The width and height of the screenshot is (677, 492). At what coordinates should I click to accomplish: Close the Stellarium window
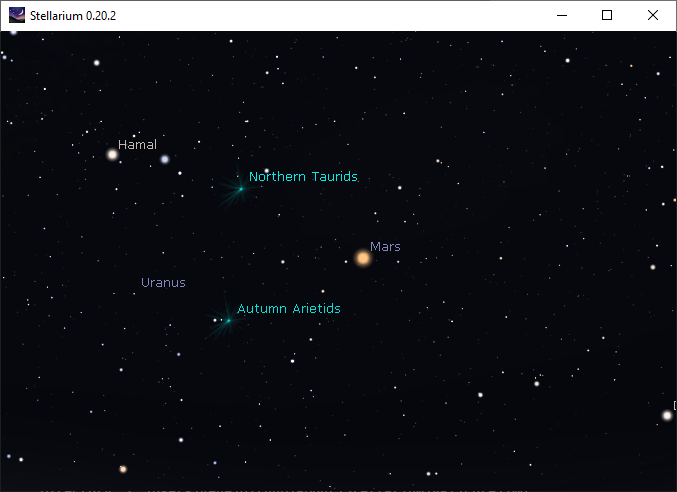pyautogui.click(x=653, y=15)
